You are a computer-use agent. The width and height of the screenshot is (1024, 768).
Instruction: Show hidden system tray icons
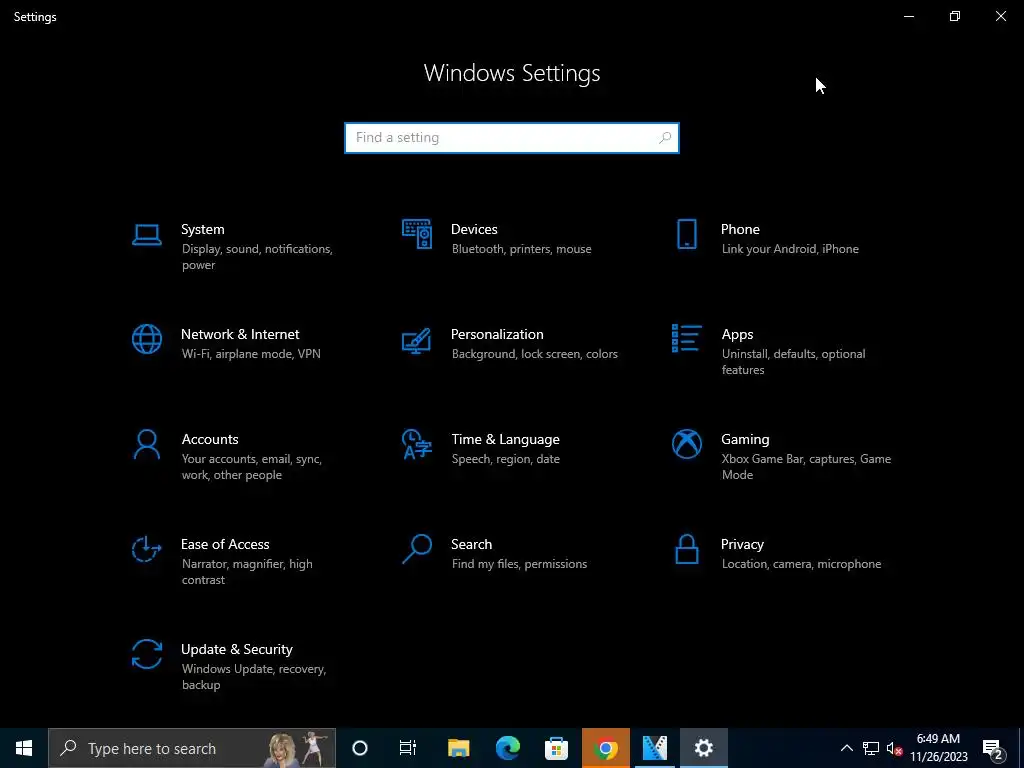tap(846, 748)
